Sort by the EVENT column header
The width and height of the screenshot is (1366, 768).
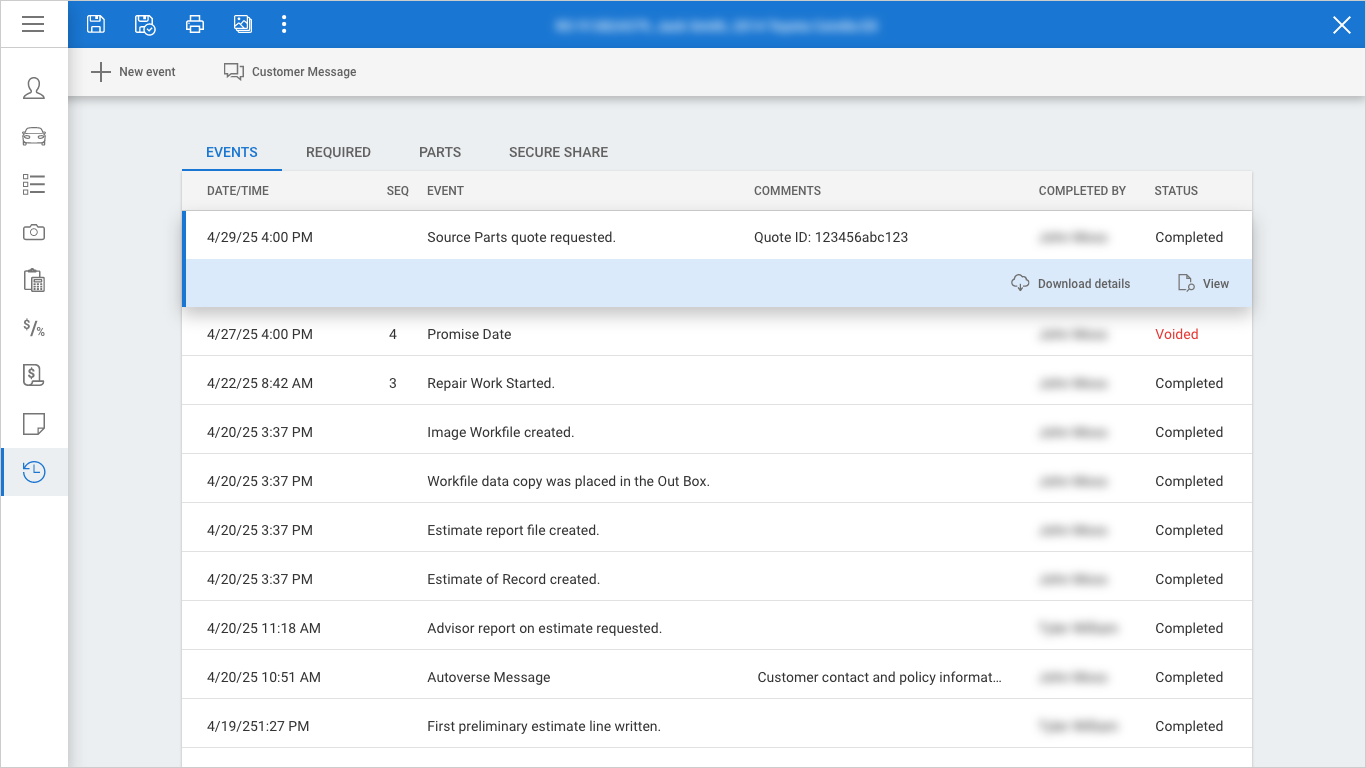click(445, 191)
